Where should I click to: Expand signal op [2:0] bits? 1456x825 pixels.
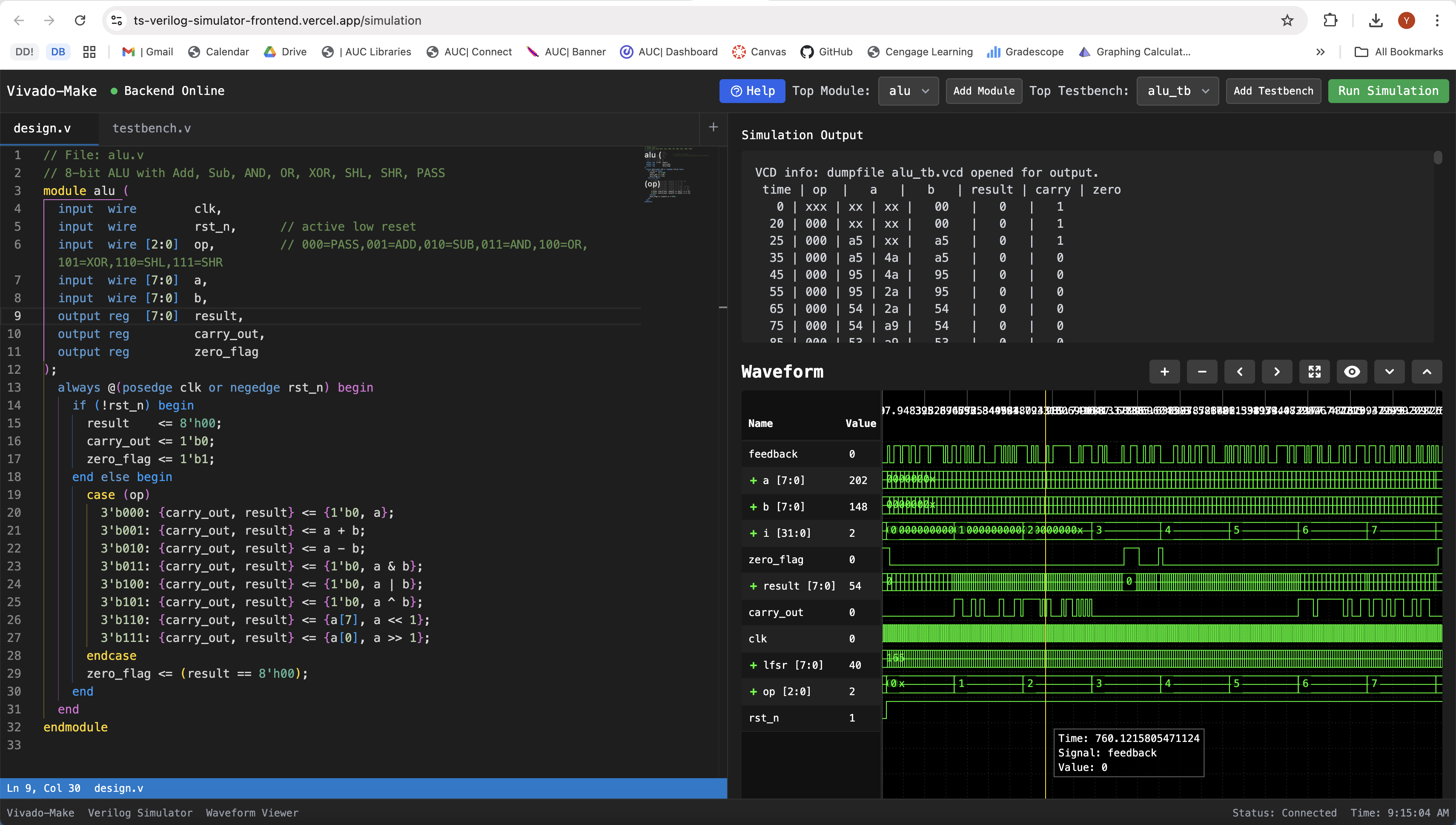pyautogui.click(x=753, y=691)
